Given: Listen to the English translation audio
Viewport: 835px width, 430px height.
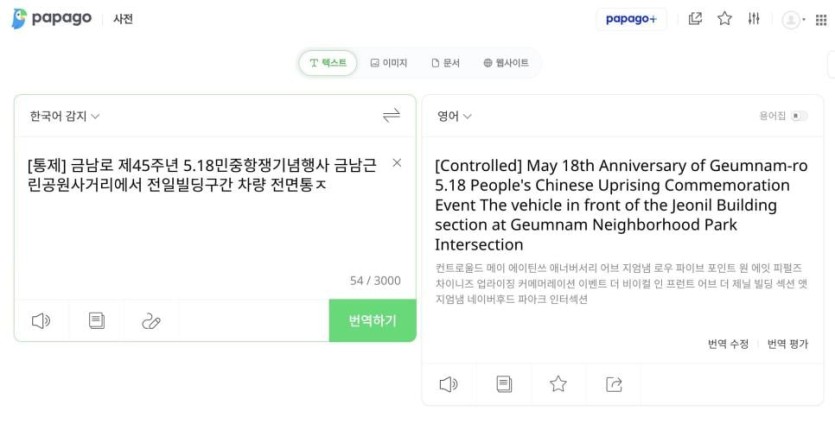Looking at the screenshot, I should tap(448, 384).
